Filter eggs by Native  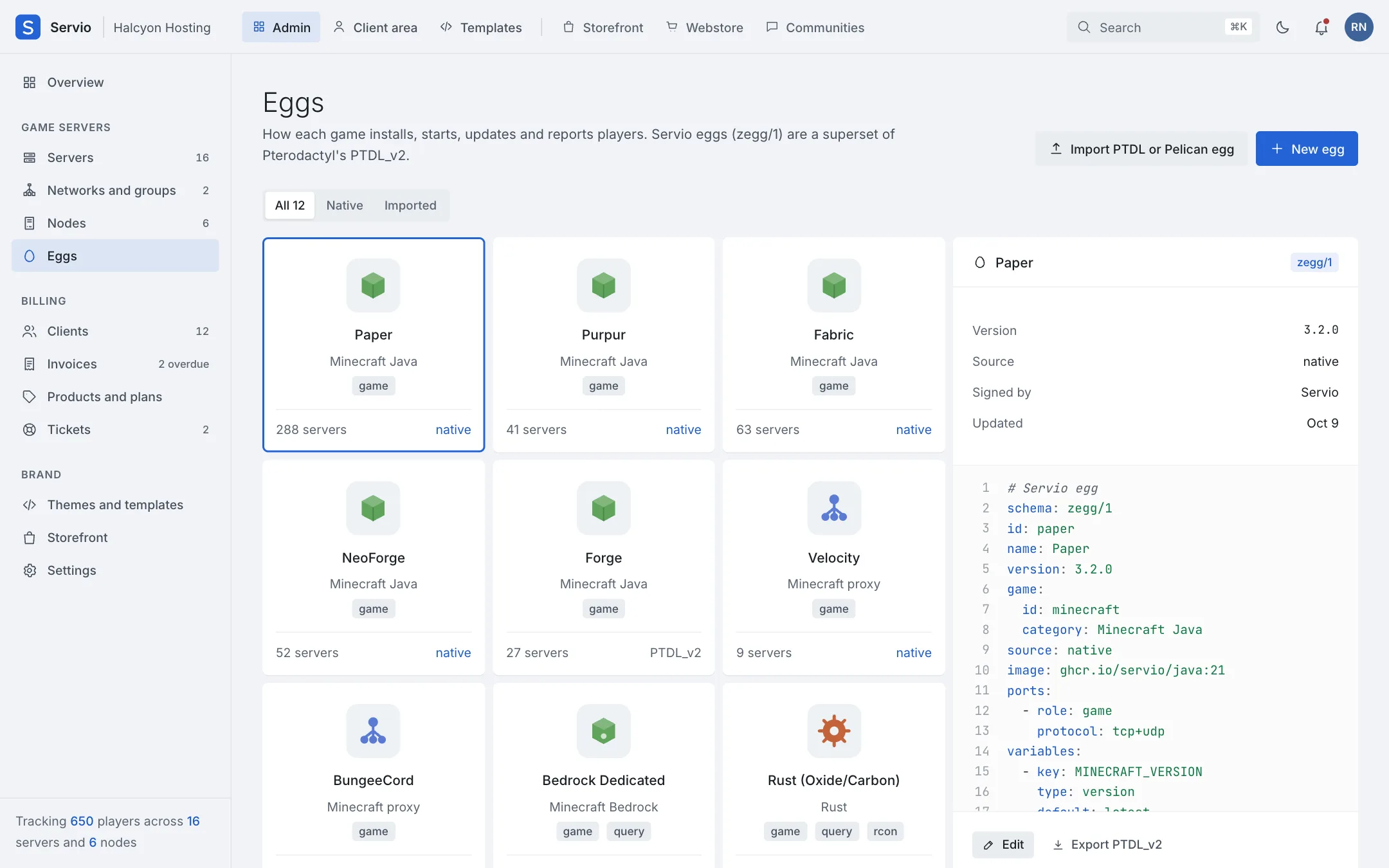pos(345,205)
